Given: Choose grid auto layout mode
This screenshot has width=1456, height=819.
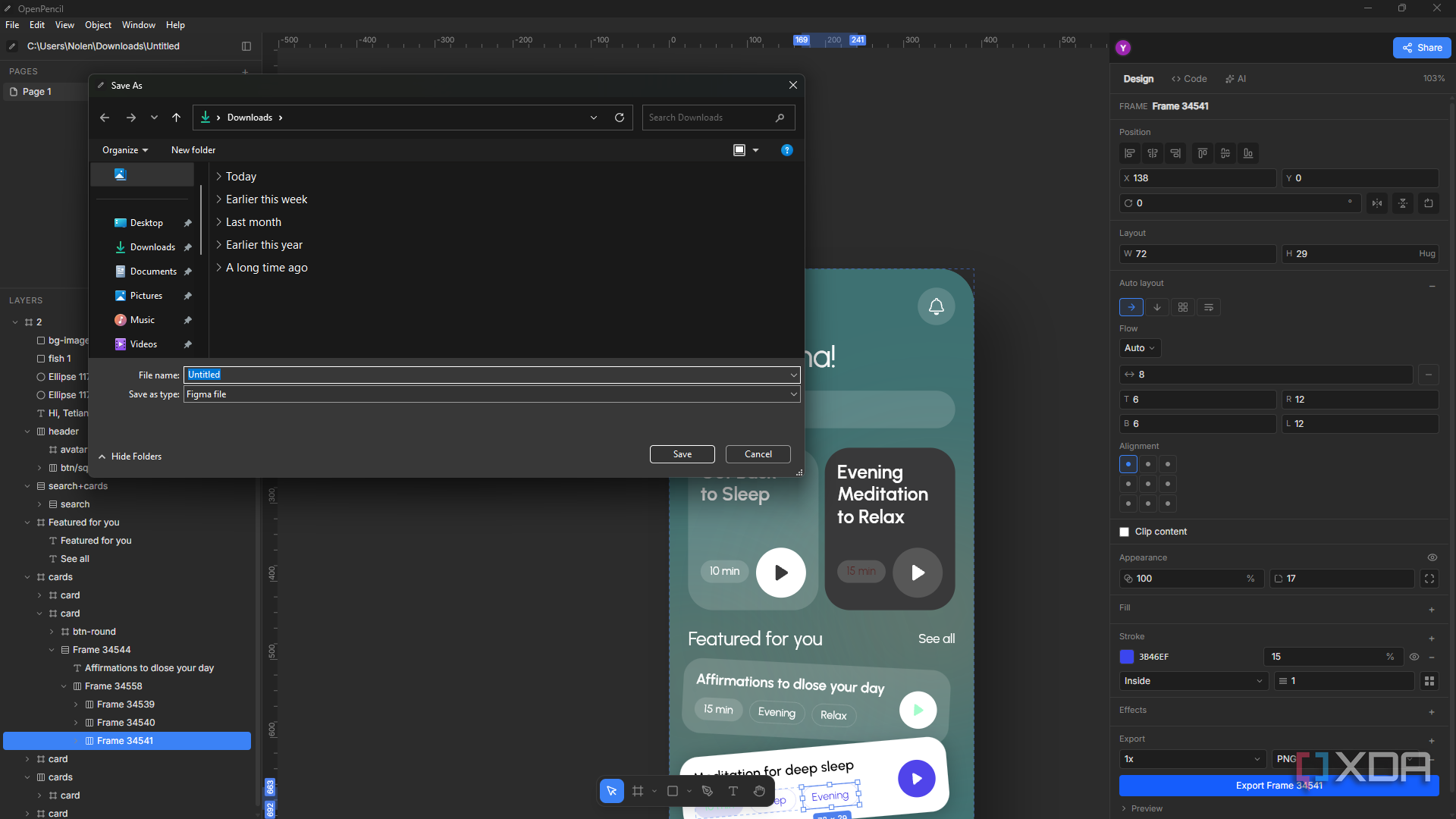Looking at the screenshot, I should point(1183,307).
